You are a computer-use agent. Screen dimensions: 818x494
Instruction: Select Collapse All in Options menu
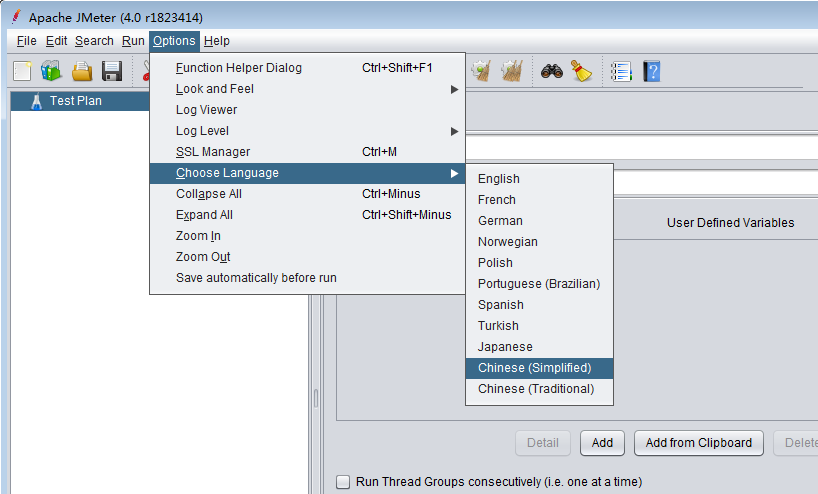point(307,194)
